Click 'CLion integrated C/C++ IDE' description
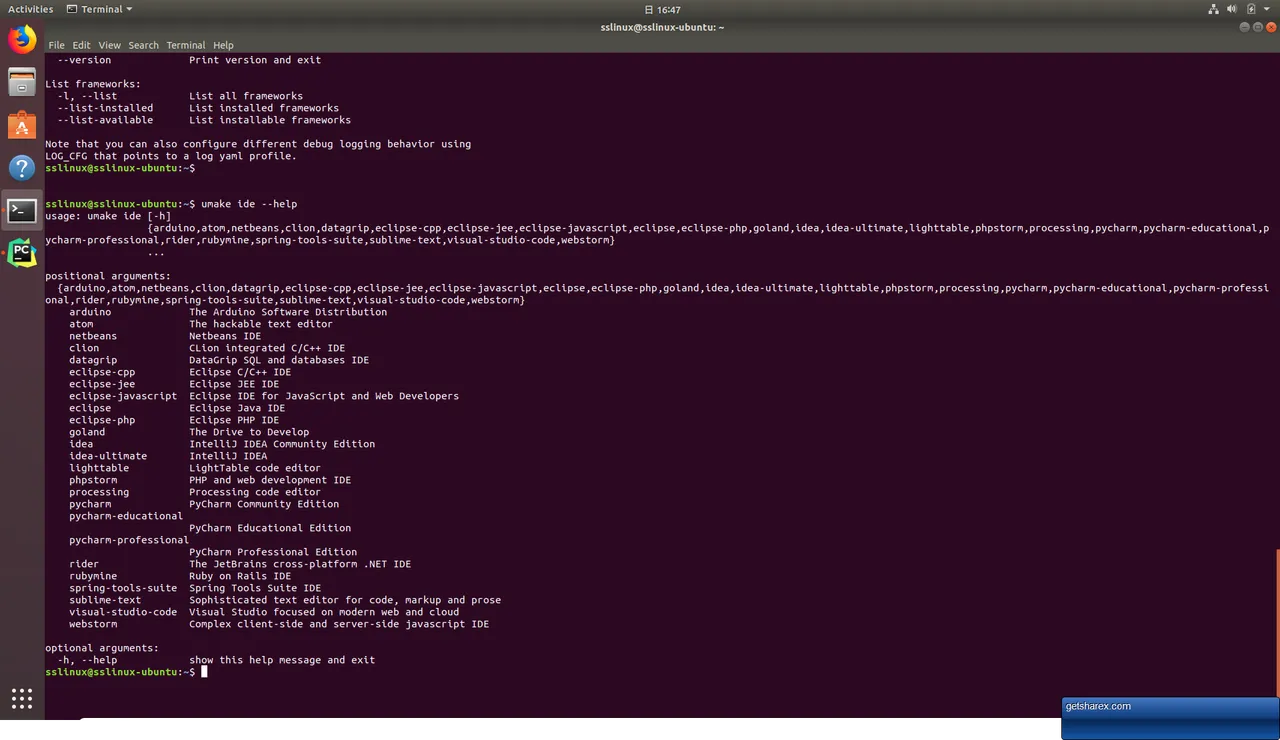Viewport: 1280px width, 740px height. (x=267, y=348)
